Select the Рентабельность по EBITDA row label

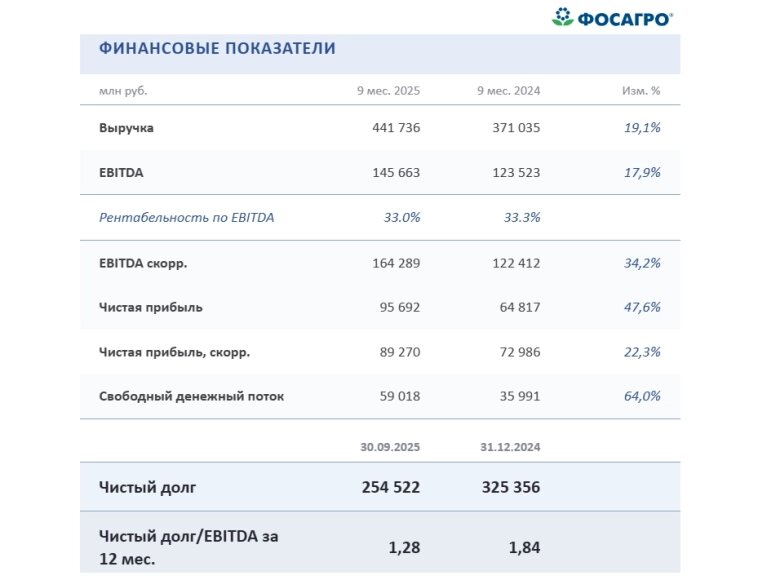tap(186, 217)
